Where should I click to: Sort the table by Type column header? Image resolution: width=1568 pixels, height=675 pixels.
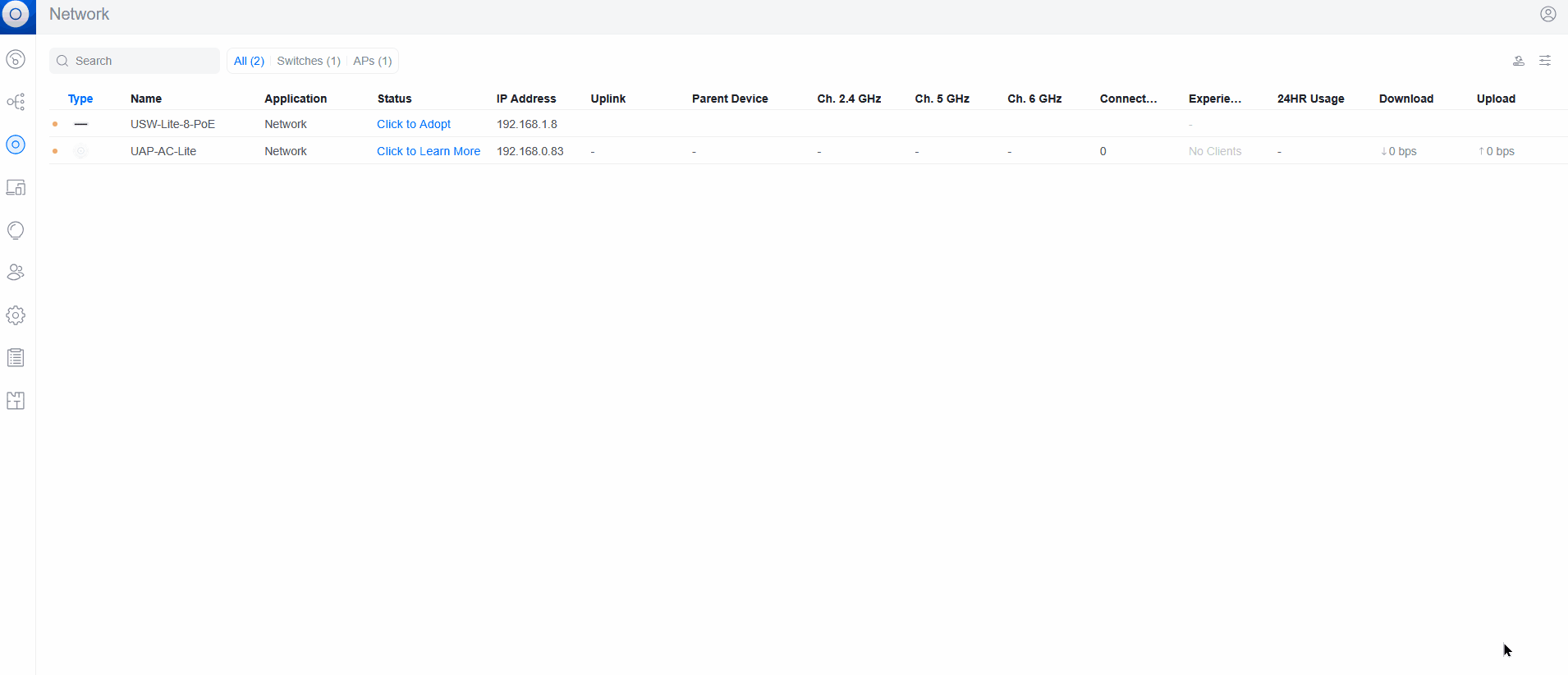80,99
